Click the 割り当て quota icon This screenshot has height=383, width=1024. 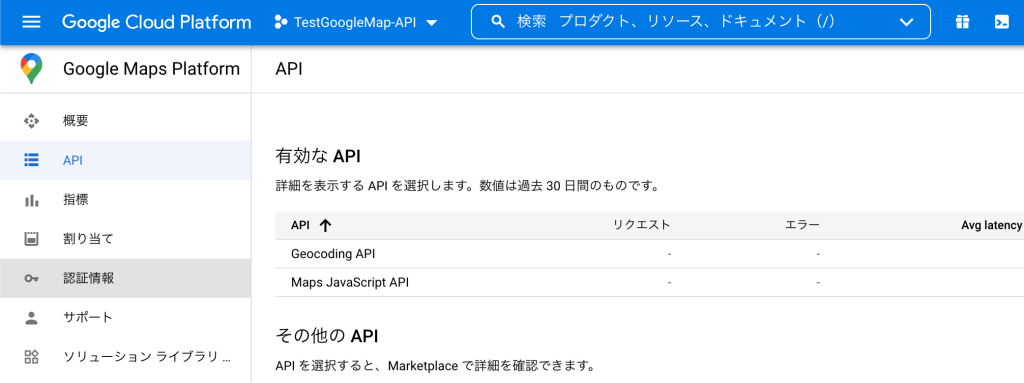pos(31,239)
